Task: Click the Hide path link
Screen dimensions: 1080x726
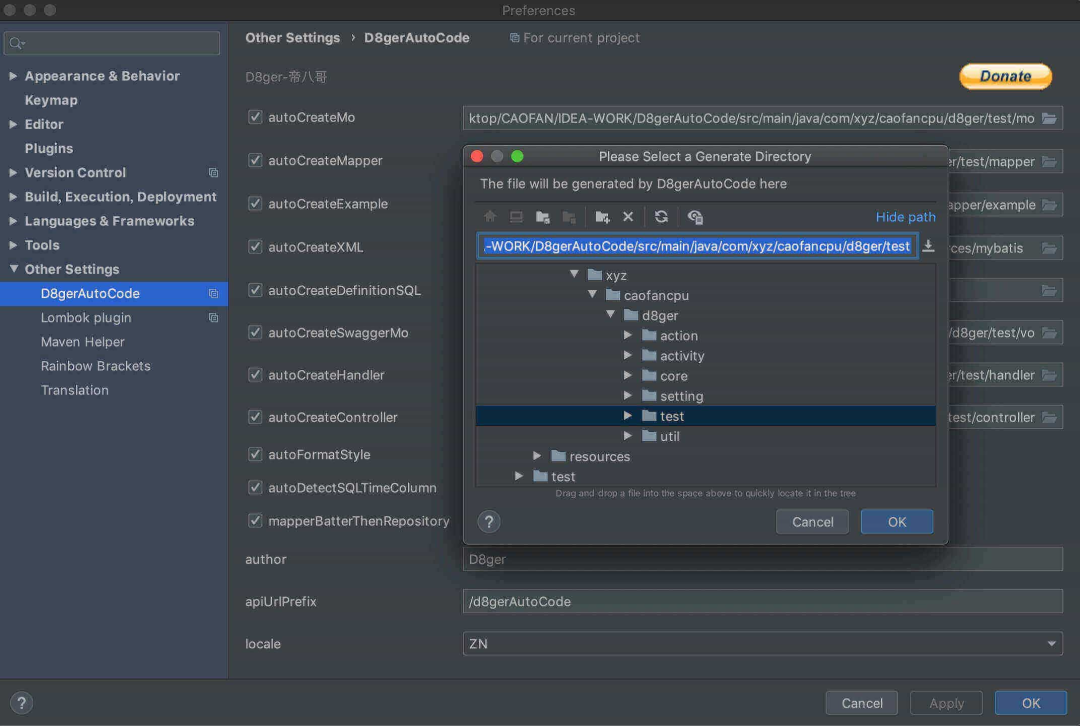Action: (905, 217)
